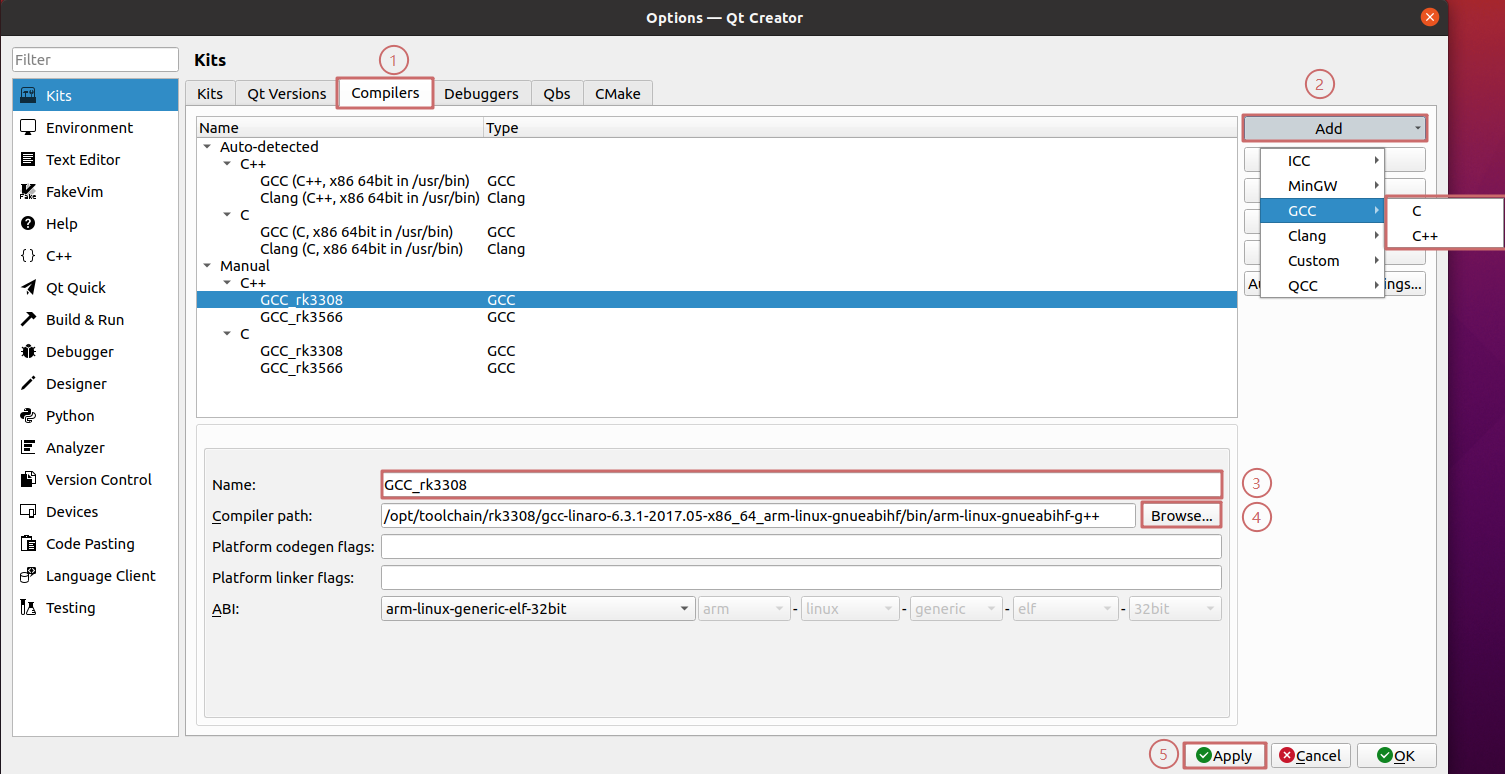This screenshot has height=774, width=1505.
Task: Switch to the Debuggers tab
Action: (x=481, y=94)
